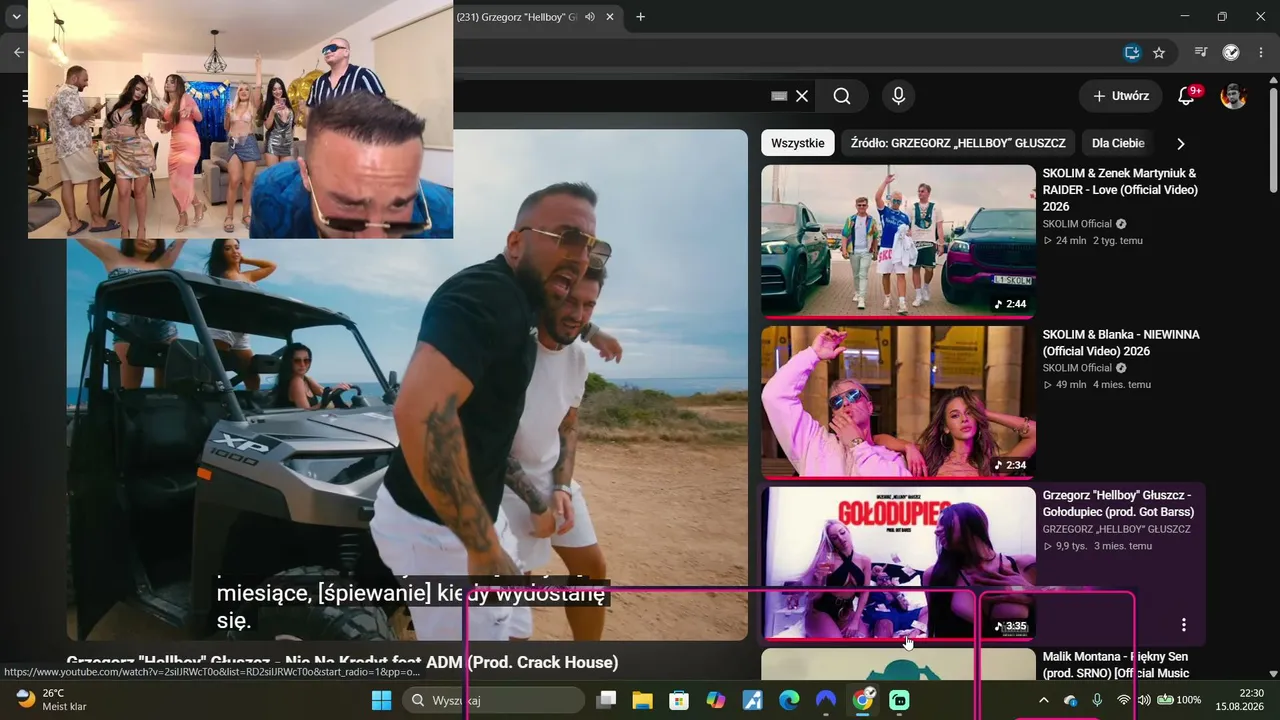This screenshot has height=720, width=1280.
Task: Expand hidden system tray icons
Action: (1044, 700)
